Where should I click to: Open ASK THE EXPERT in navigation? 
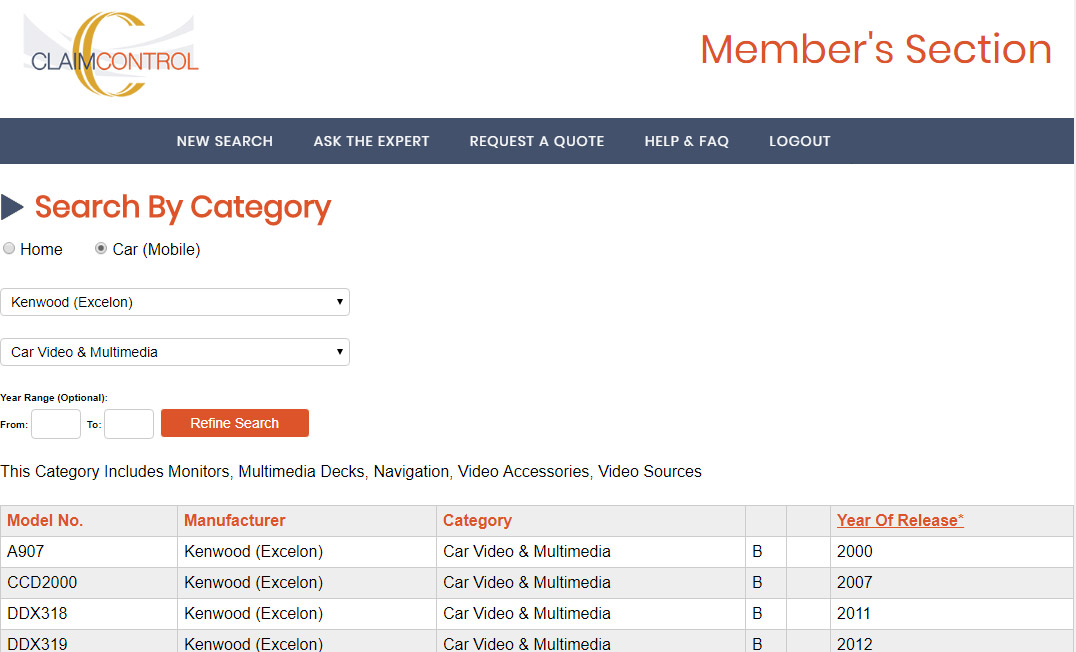click(x=371, y=141)
